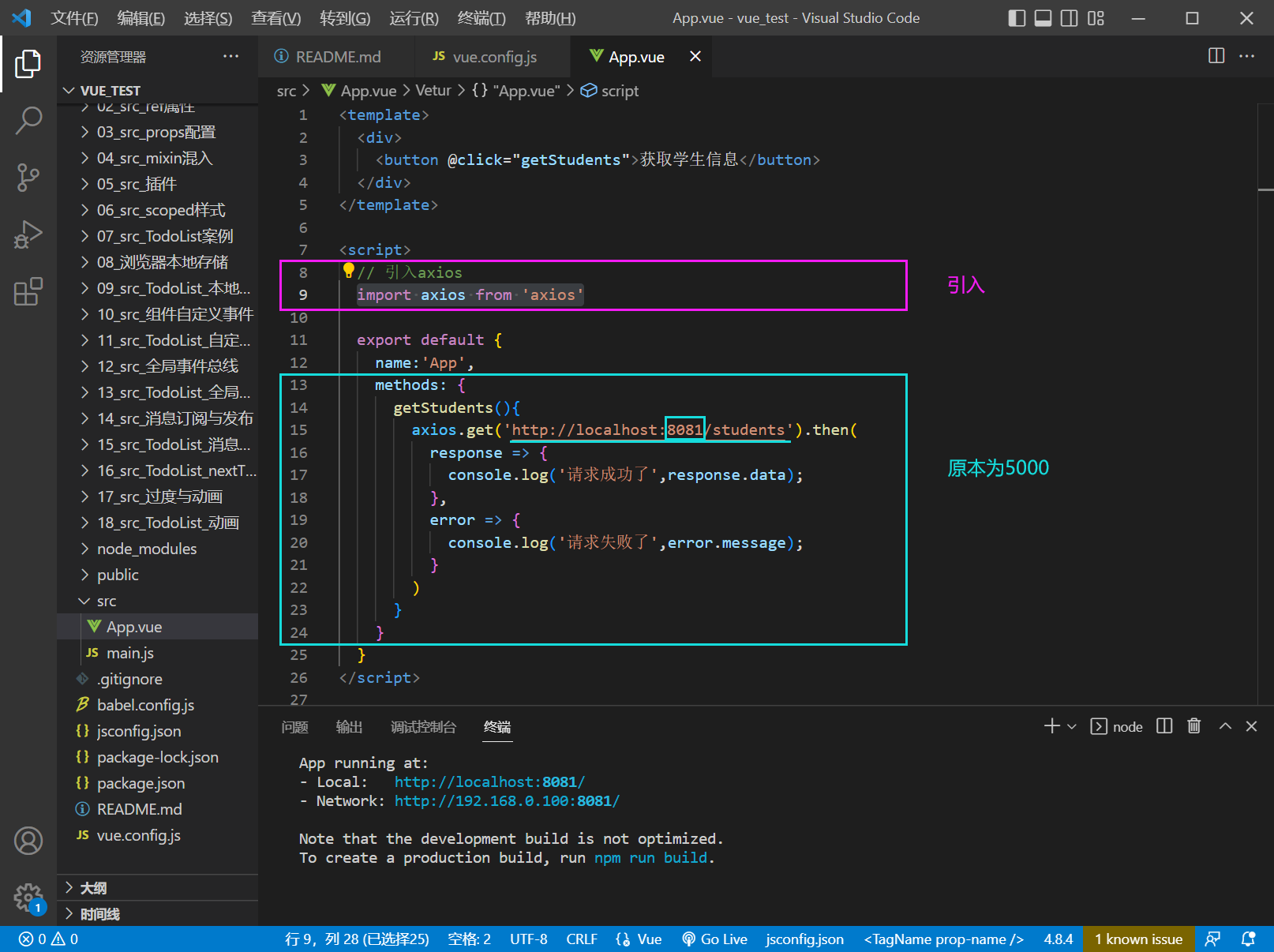Click the Vetur breadcrumb item
The width and height of the screenshot is (1274, 952).
click(433, 91)
